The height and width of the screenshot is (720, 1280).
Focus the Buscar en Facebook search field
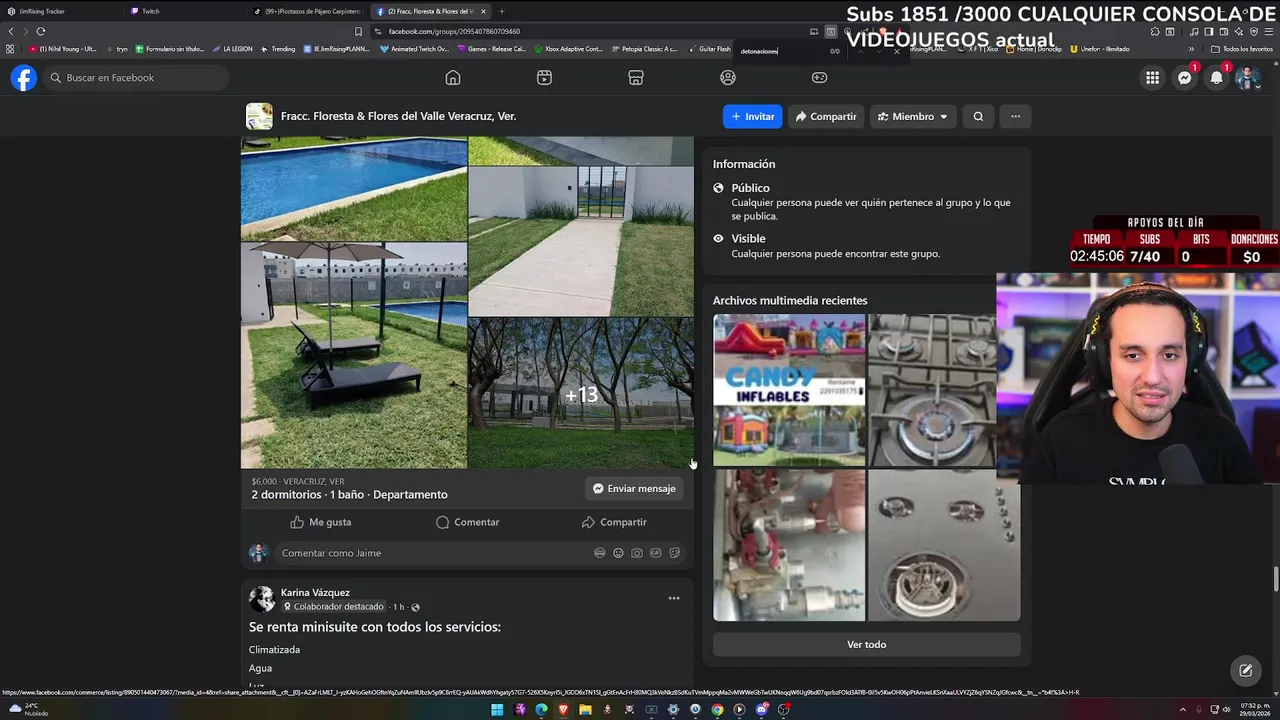(136, 78)
